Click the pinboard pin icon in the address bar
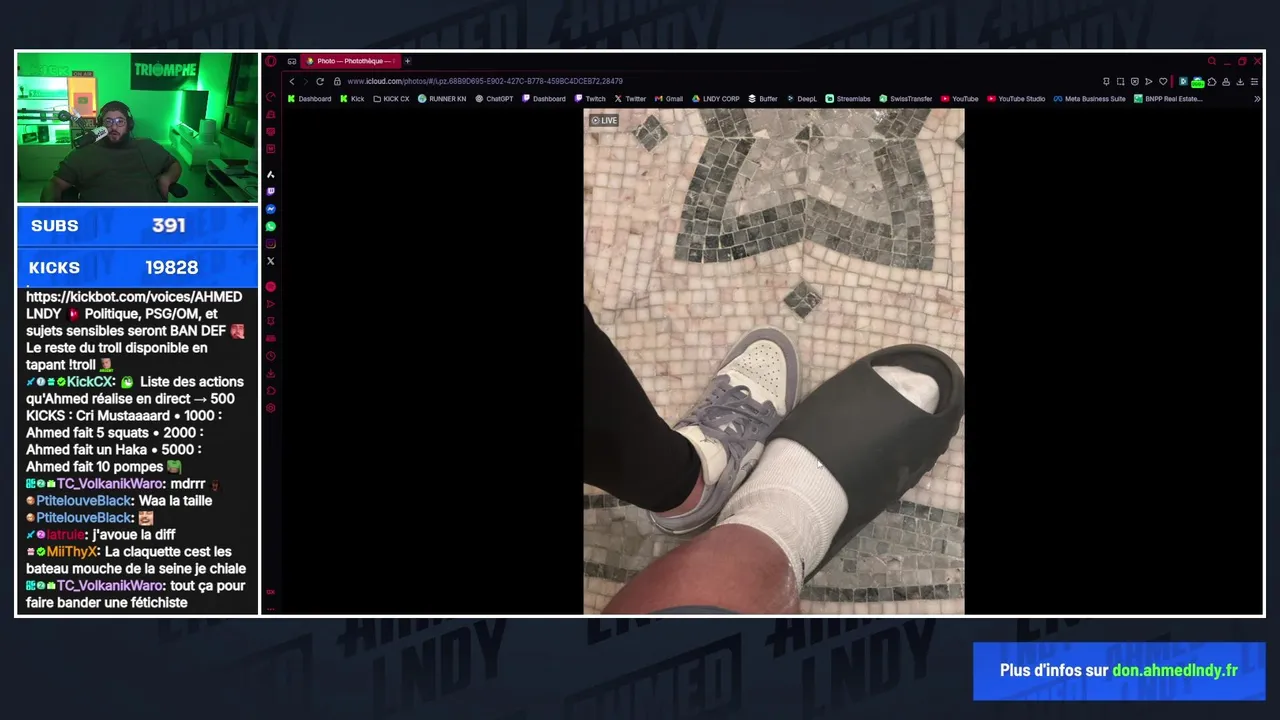Image resolution: width=1280 pixels, height=720 pixels. tap(1106, 81)
